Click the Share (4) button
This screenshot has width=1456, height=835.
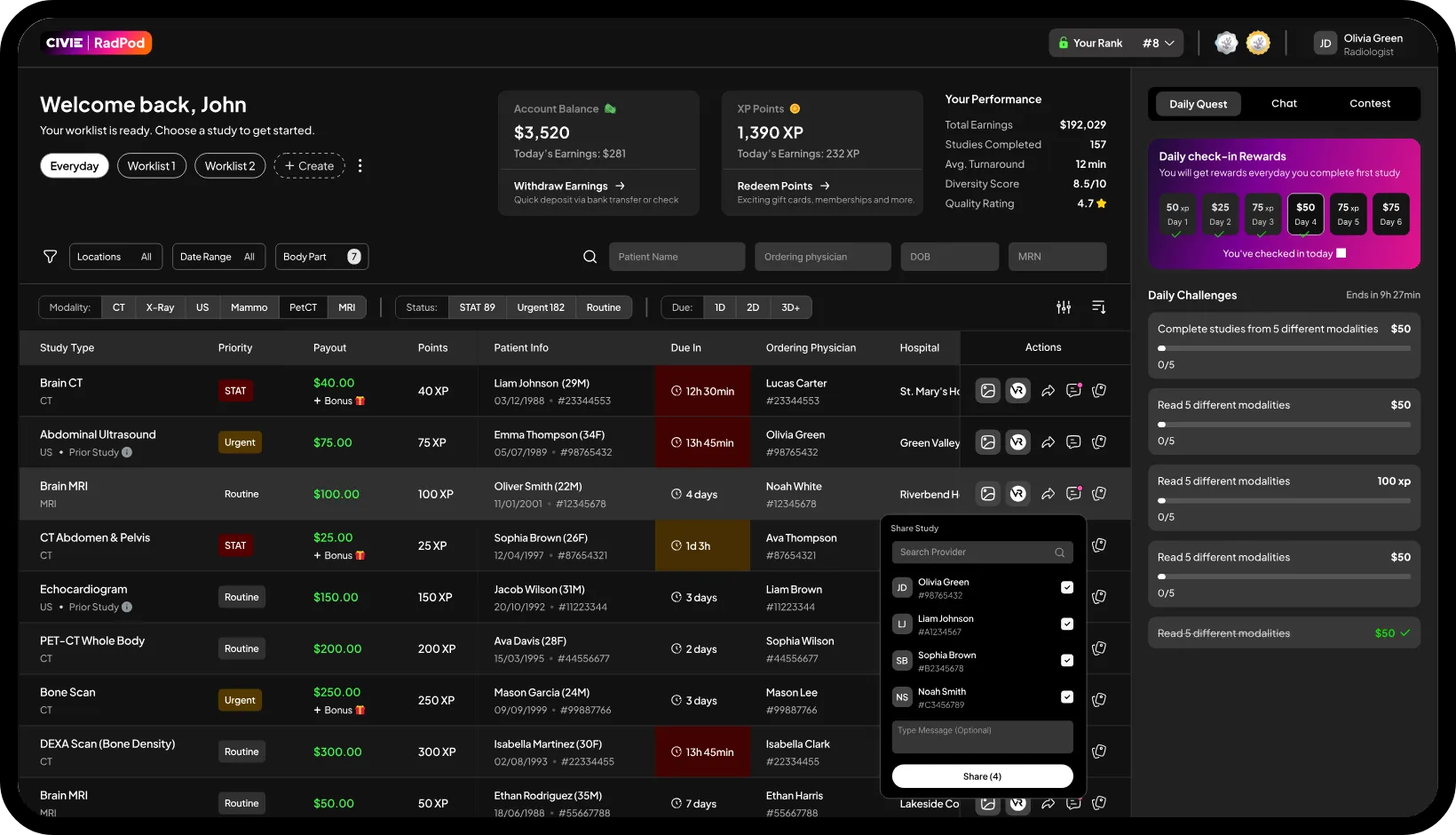(982, 776)
